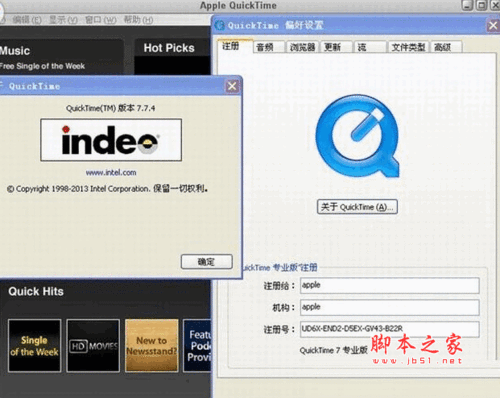Open the 流 tab
The height and width of the screenshot is (398, 500).
370,47
